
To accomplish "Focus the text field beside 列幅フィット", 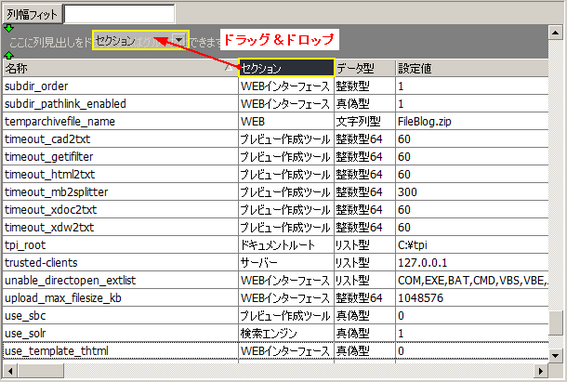I will (119, 14).
